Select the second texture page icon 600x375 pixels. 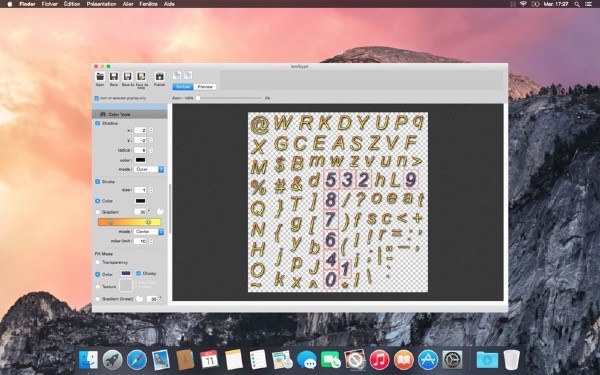pyautogui.click(x=188, y=75)
